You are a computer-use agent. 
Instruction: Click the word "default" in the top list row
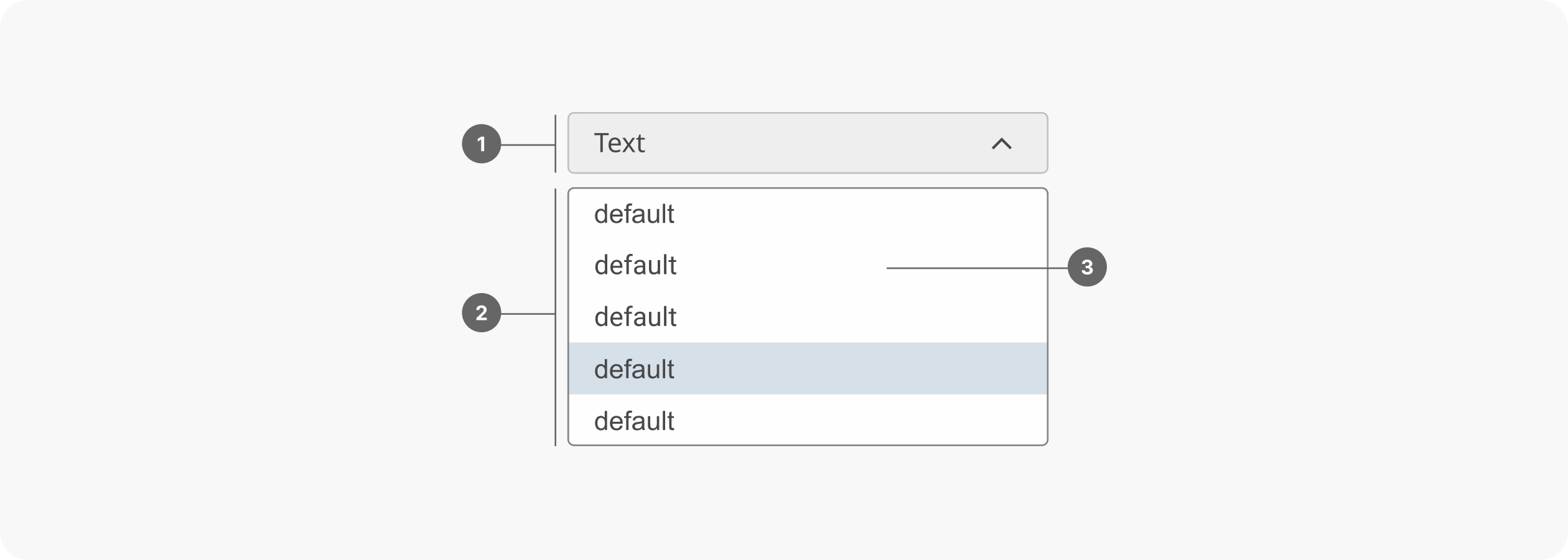coord(634,214)
